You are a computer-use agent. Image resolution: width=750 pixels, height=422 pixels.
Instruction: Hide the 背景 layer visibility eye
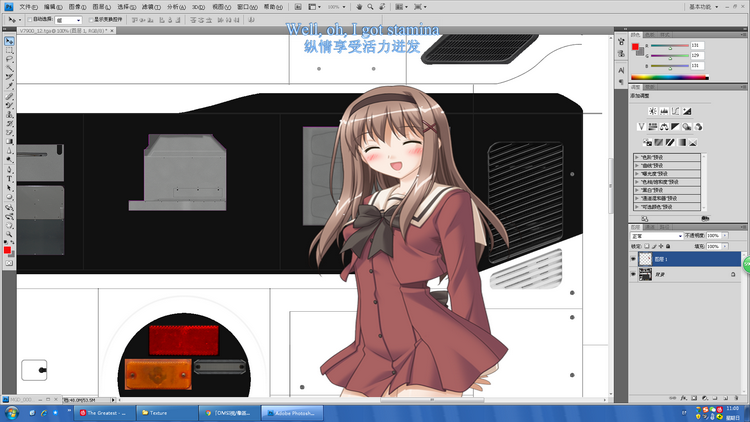coord(633,274)
